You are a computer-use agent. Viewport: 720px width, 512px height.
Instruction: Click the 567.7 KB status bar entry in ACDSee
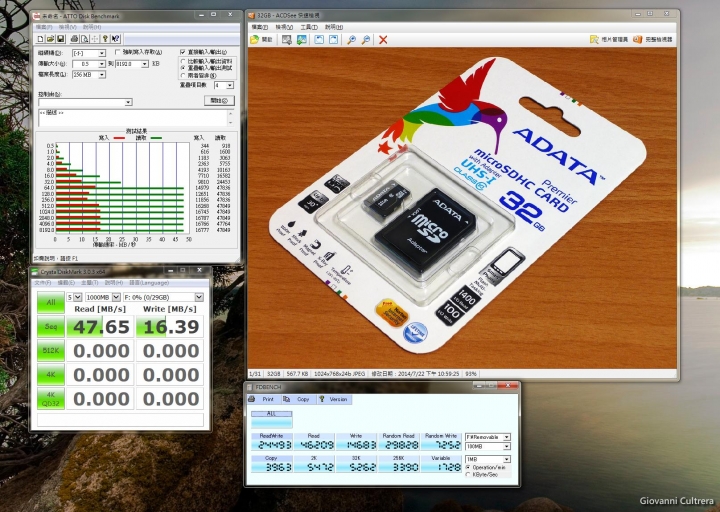298,374
